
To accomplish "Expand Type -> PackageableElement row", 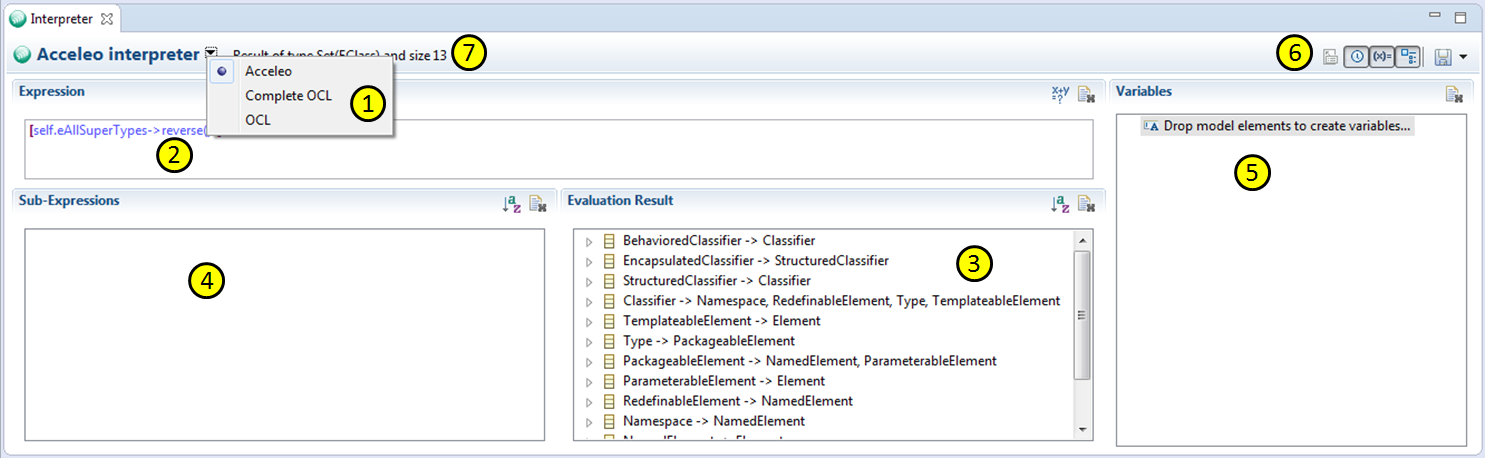I will click(x=589, y=341).
